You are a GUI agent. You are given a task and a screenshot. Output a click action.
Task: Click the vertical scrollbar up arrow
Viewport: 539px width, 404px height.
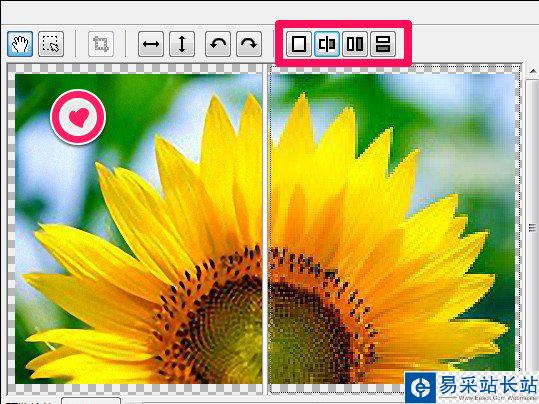point(533,72)
